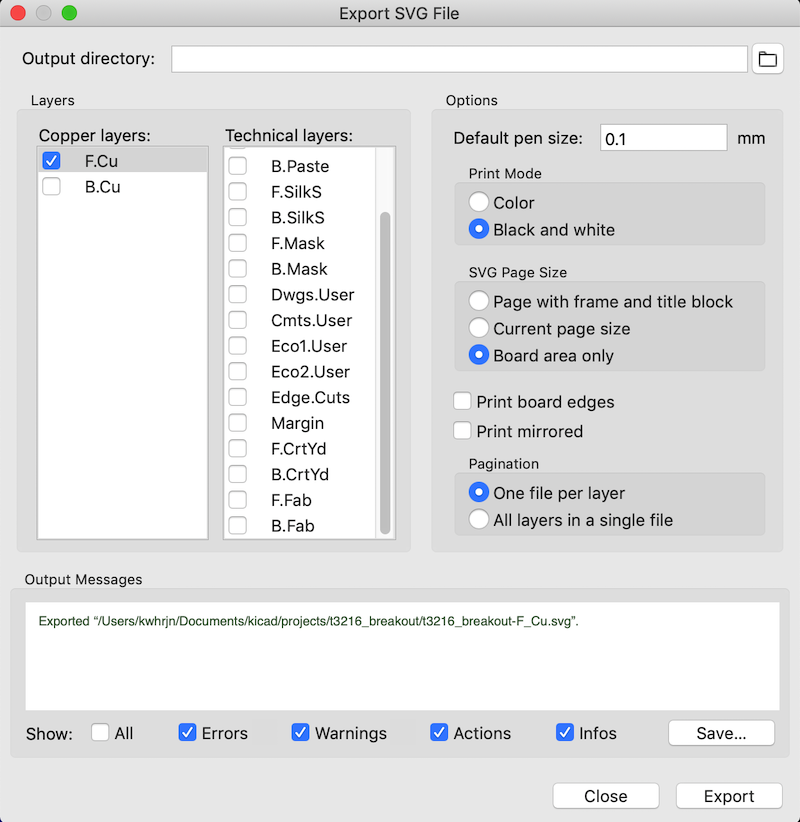Enable Print board edges

click(x=462, y=402)
